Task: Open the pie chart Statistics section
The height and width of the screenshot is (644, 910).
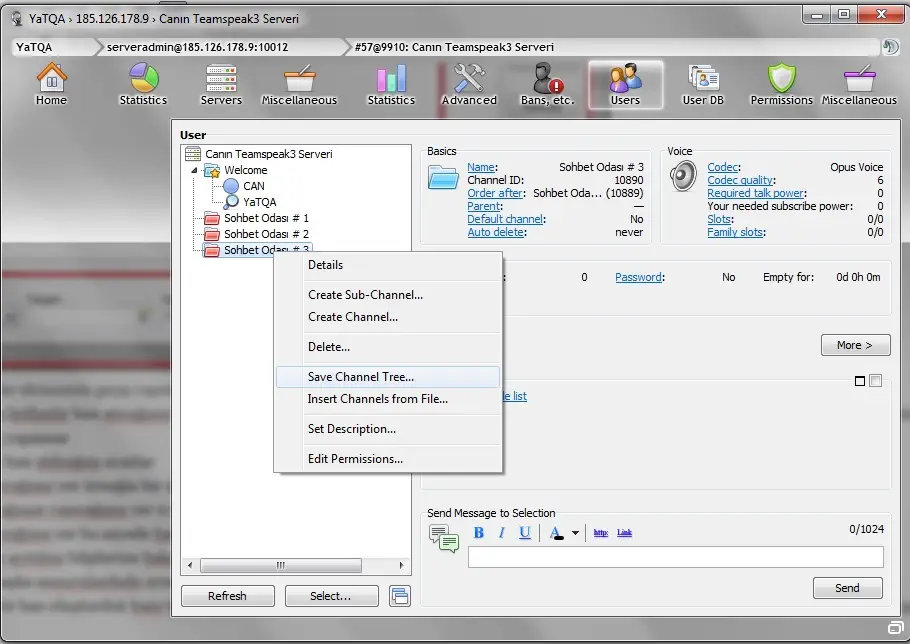Action: (143, 85)
